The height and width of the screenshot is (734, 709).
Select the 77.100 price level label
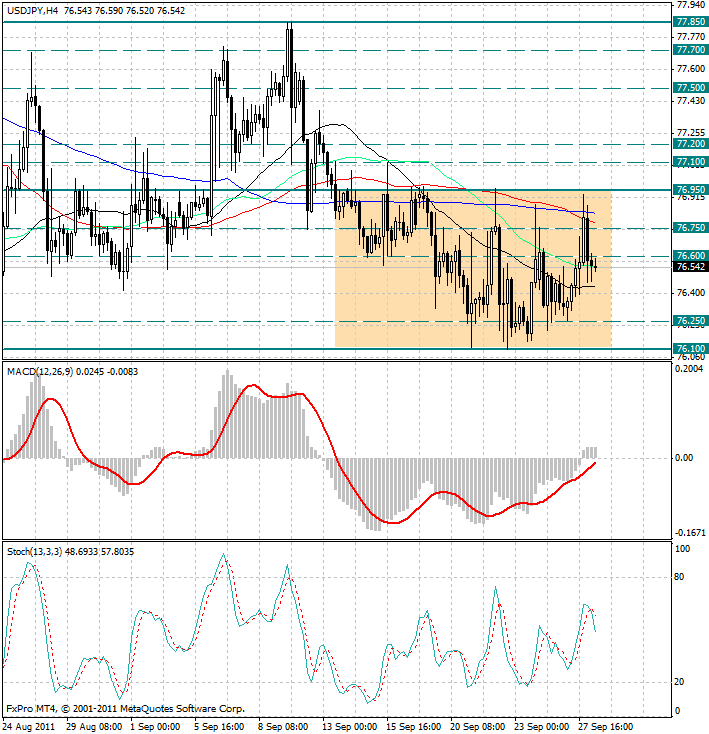(x=691, y=162)
